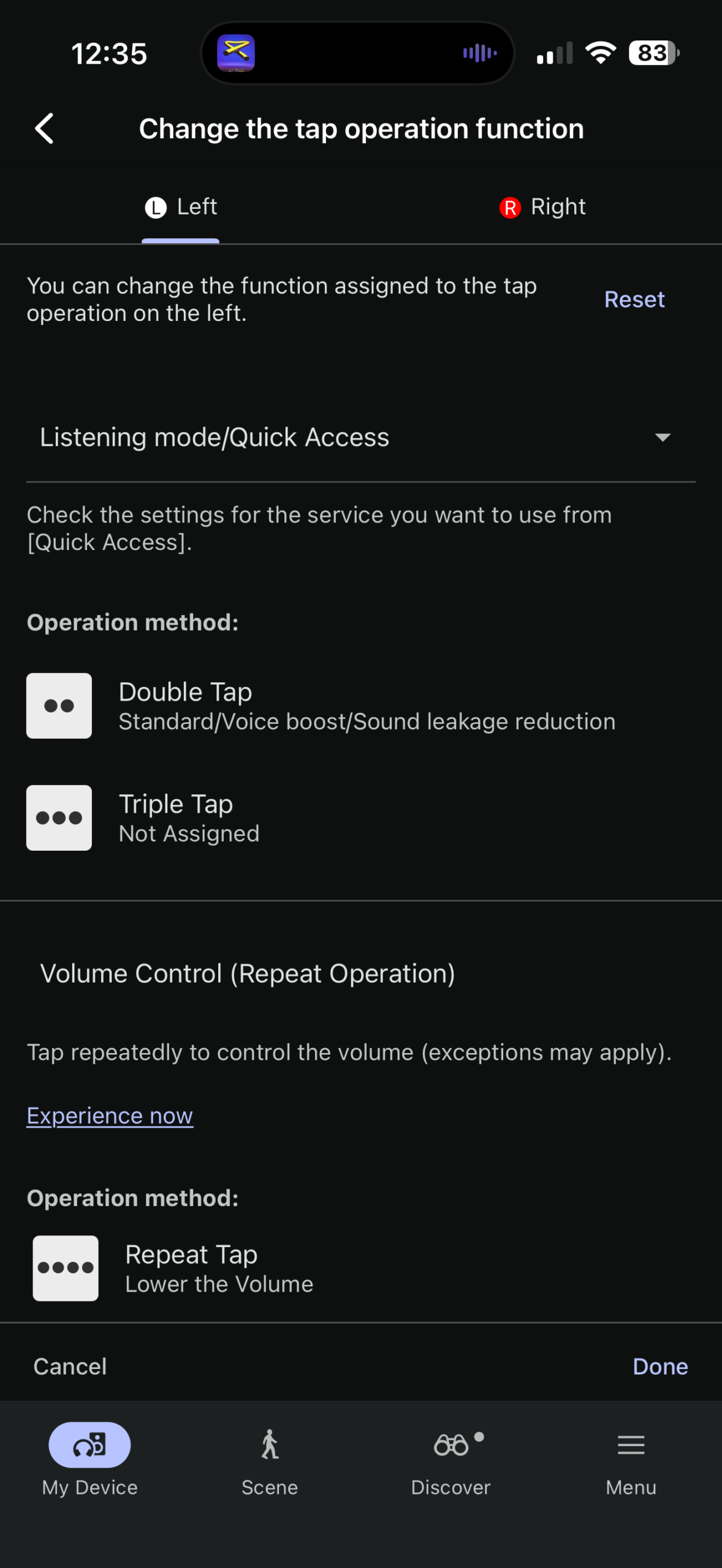The image size is (722, 1568).
Task: Tap the Double Tap two-dot icon
Action: [59, 706]
